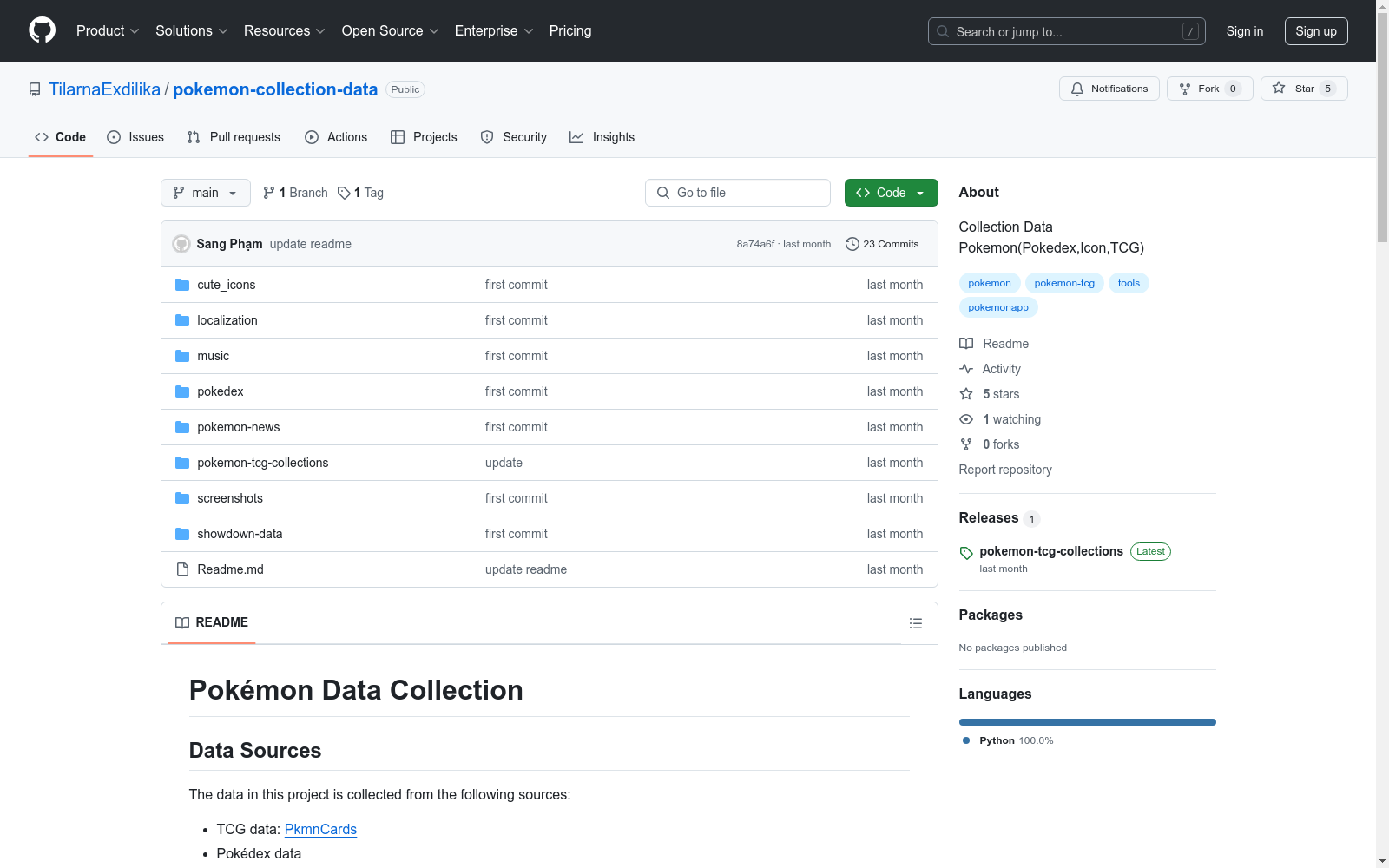
Task: Click the pokemon-tcg-collections folder icon
Action: tap(182, 463)
